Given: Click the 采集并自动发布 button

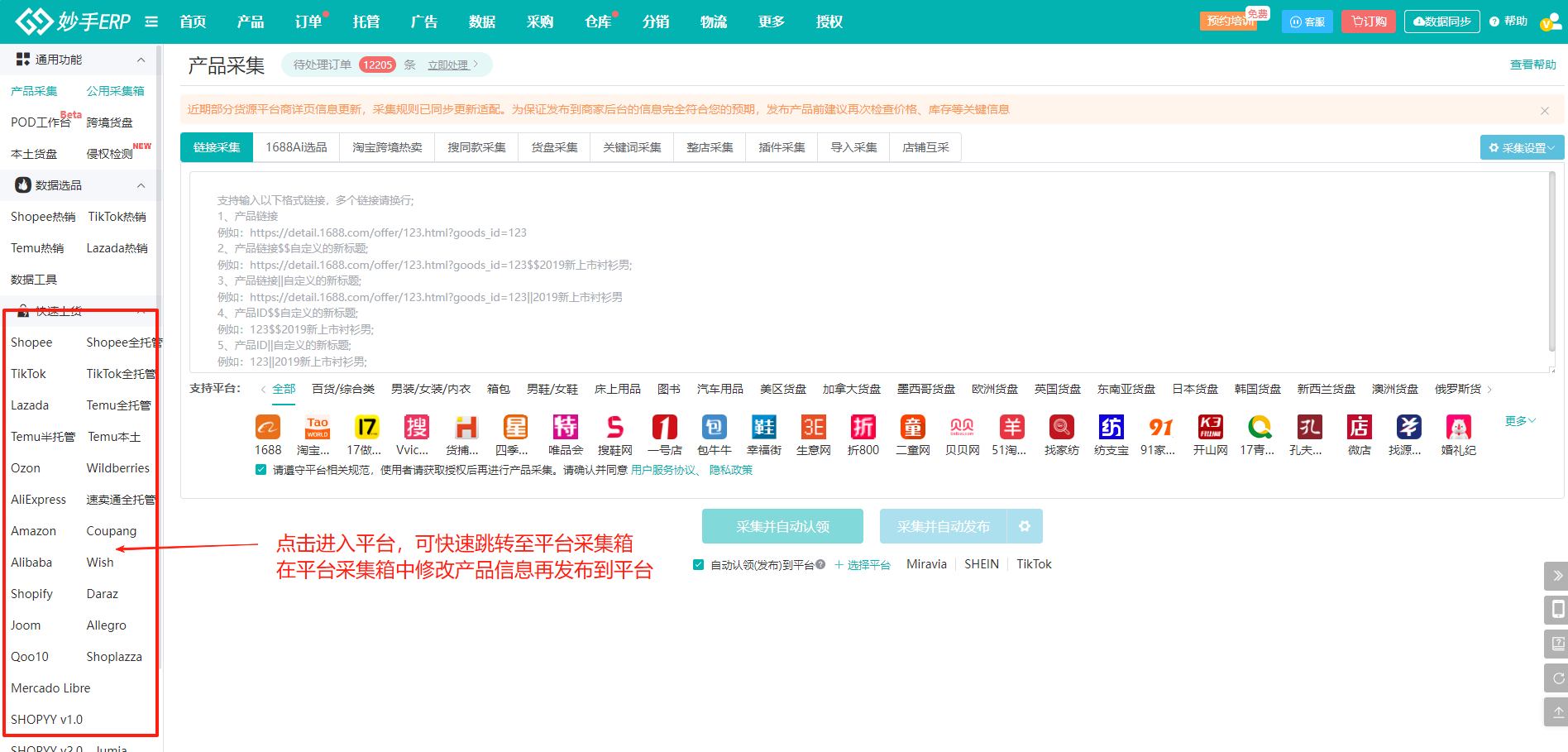Looking at the screenshot, I should coord(943,526).
